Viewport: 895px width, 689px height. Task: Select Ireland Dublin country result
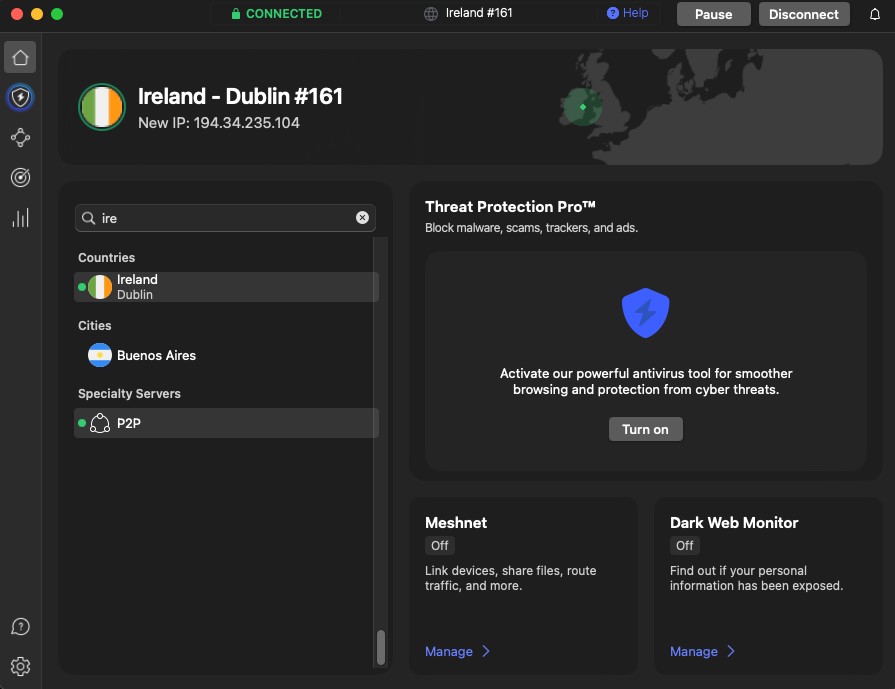pos(226,287)
